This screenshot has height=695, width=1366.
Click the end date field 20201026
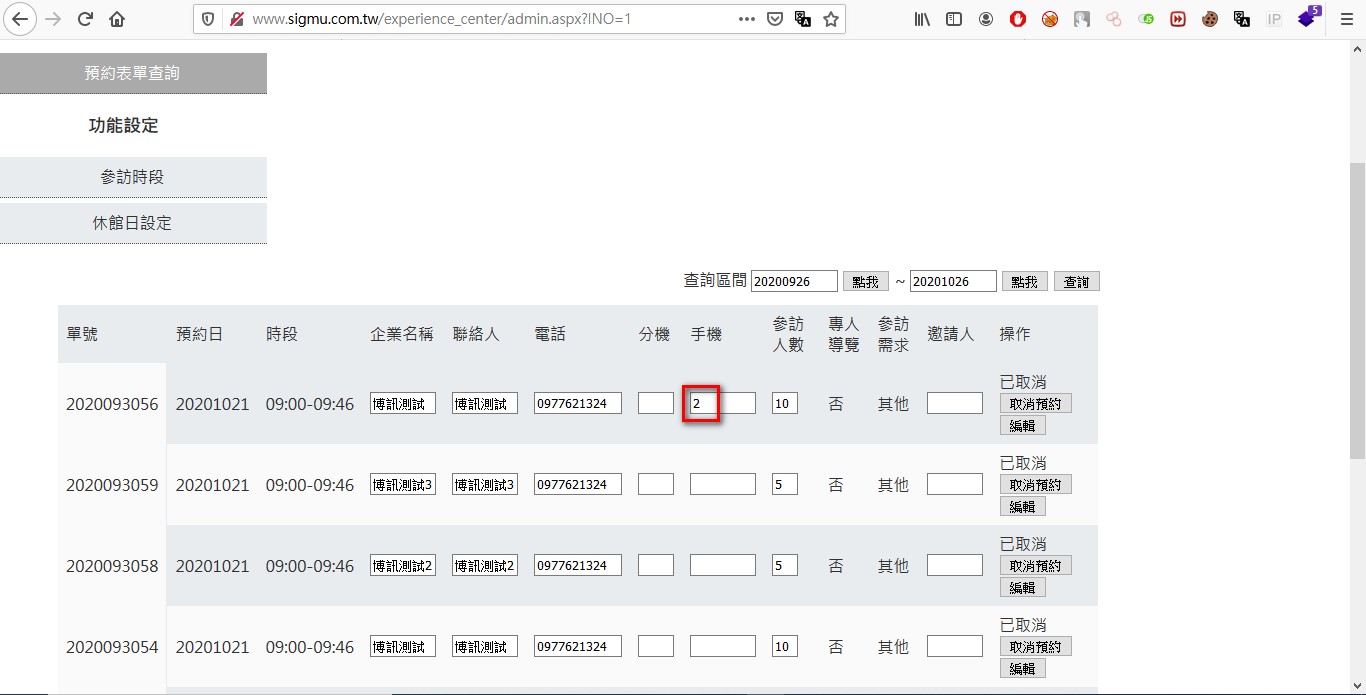click(x=953, y=281)
